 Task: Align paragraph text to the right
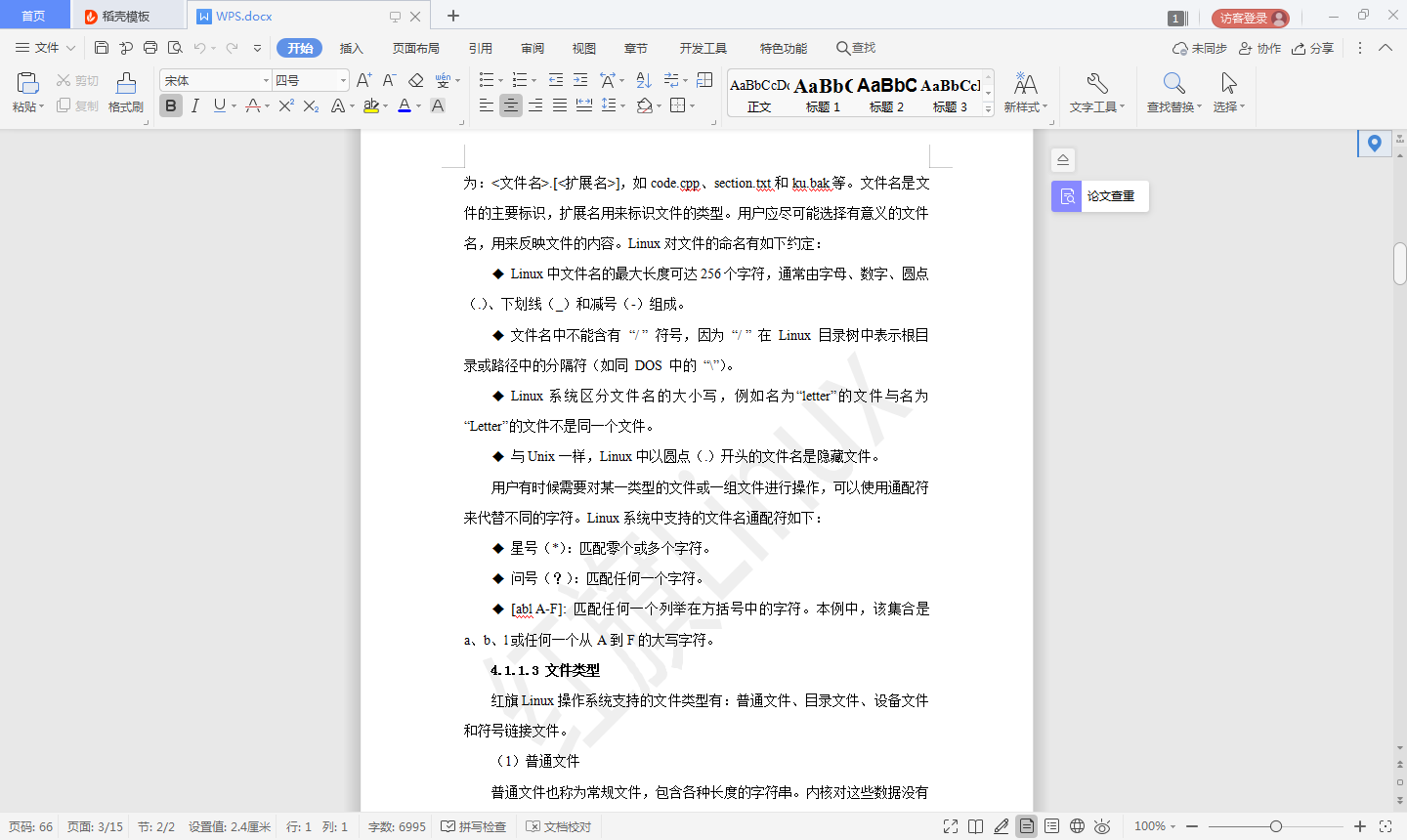point(535,105)
